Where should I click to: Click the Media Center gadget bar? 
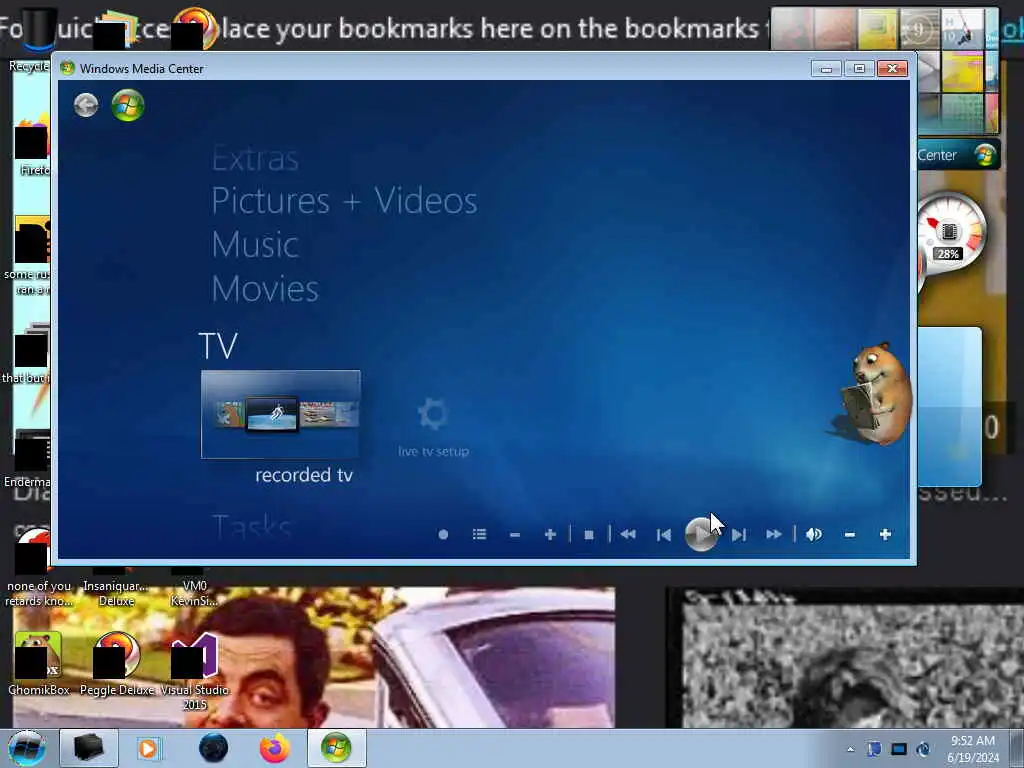coord(958,155)
